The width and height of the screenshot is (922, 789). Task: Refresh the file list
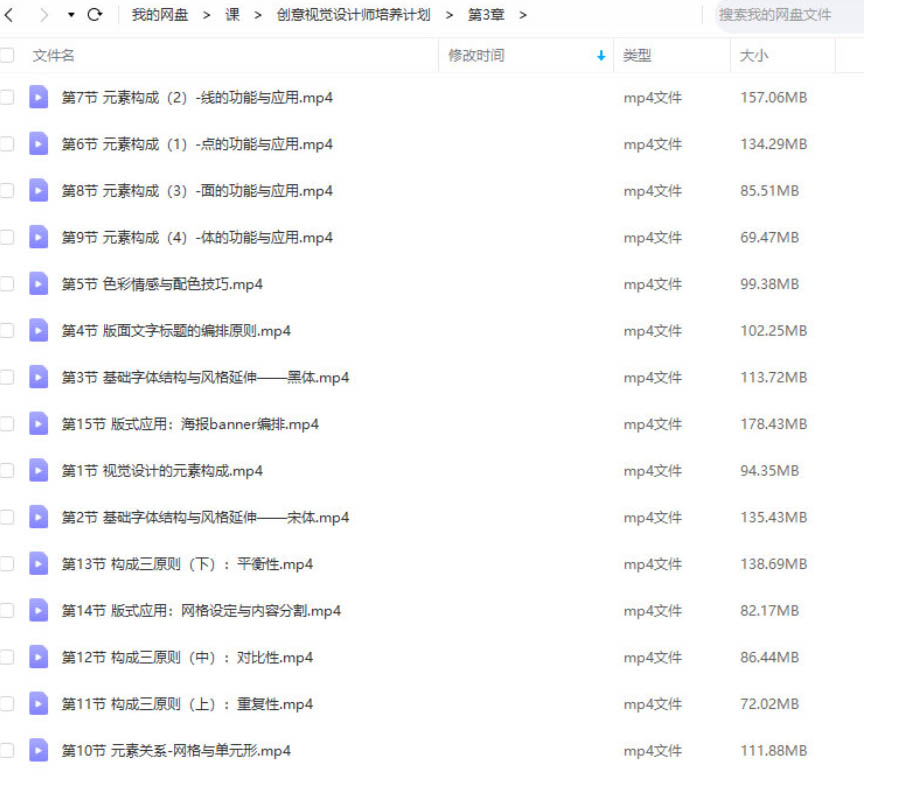pyautogui.click(x=94, y=14)
